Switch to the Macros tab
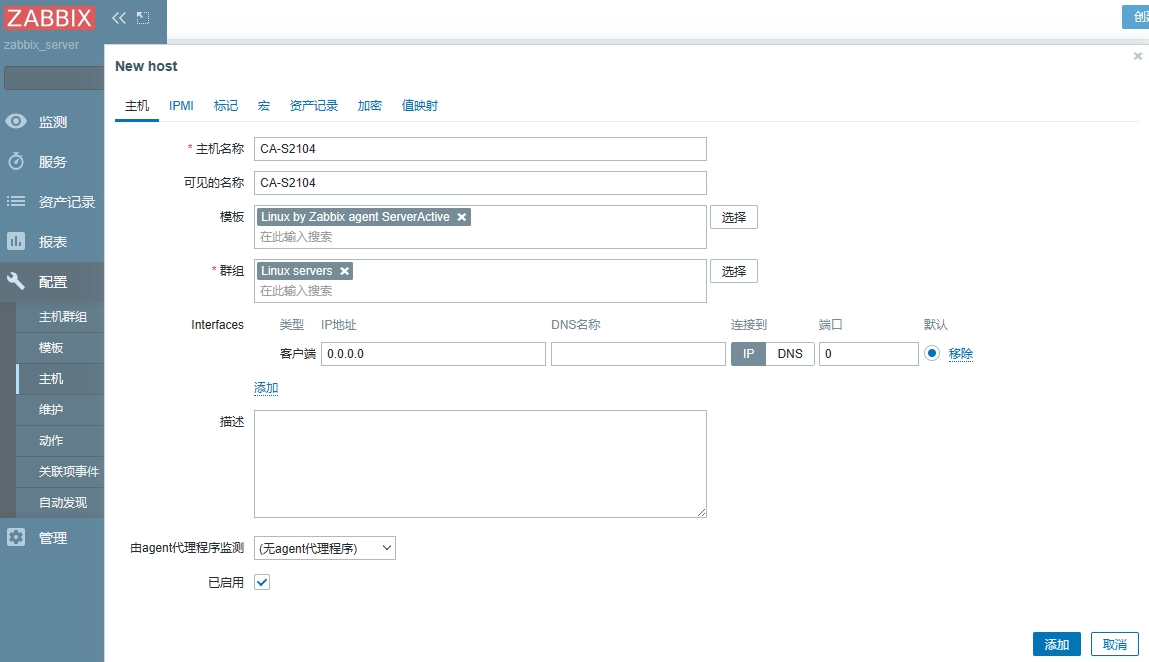The image size is (1149, 662). (x=264, y=106)
